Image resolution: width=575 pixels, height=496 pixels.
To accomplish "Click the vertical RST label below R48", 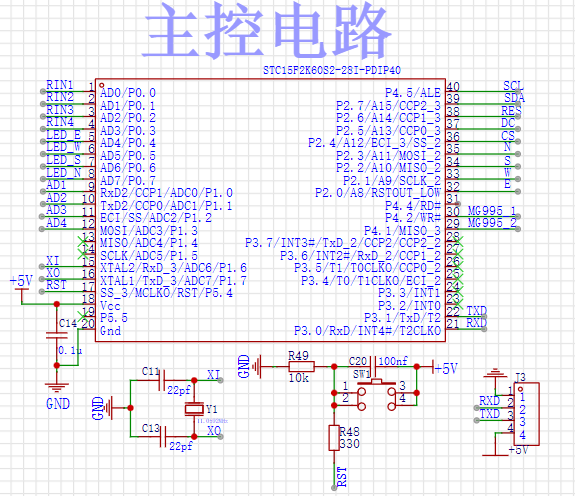I will tap(341, 477).
